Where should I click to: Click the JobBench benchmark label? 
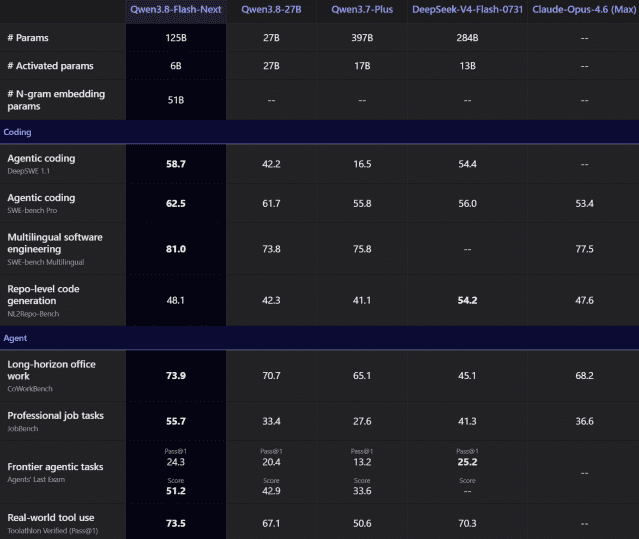pos(22,429)
